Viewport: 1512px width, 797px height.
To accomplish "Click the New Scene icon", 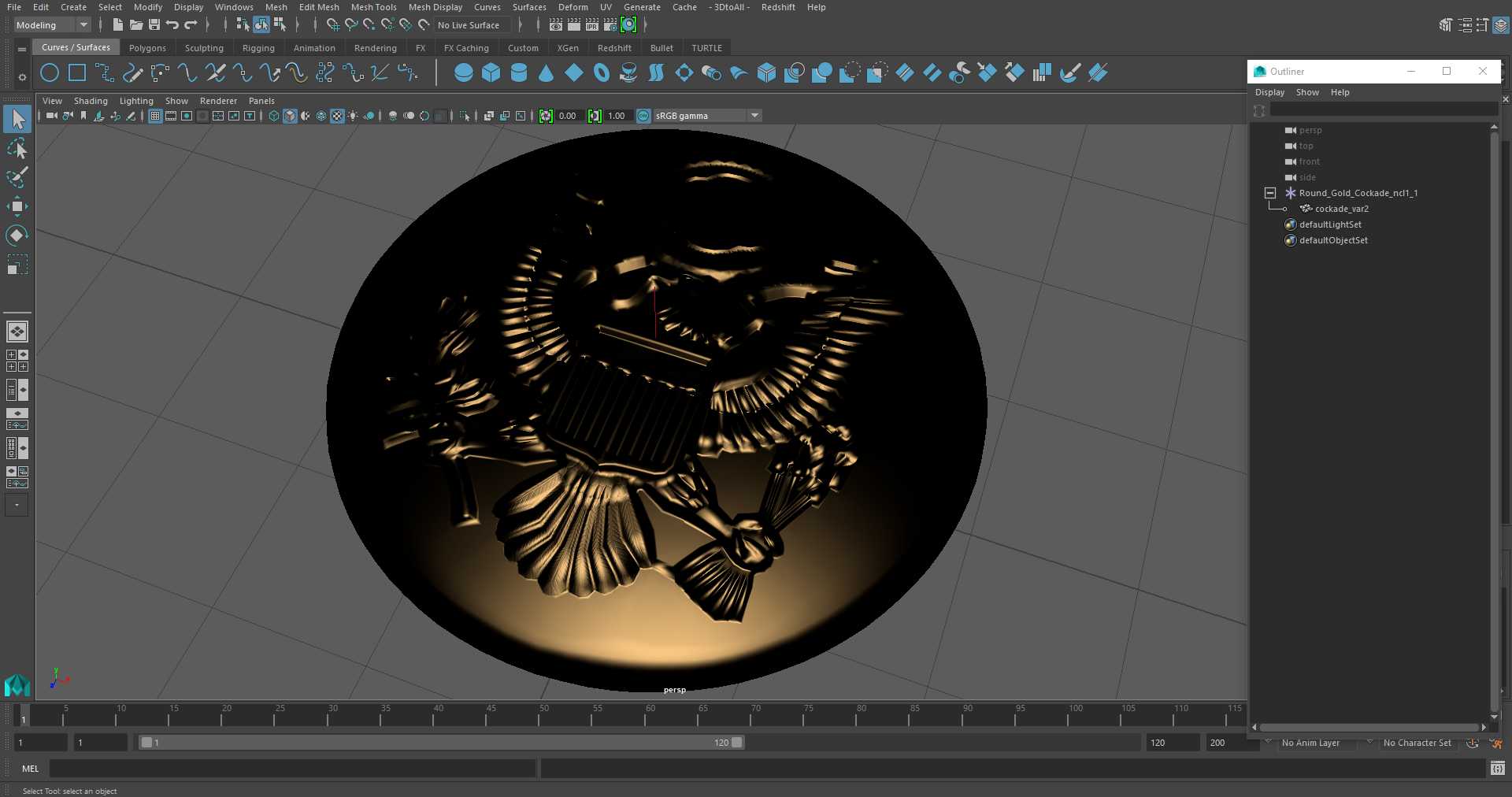I will coord(117,25).
